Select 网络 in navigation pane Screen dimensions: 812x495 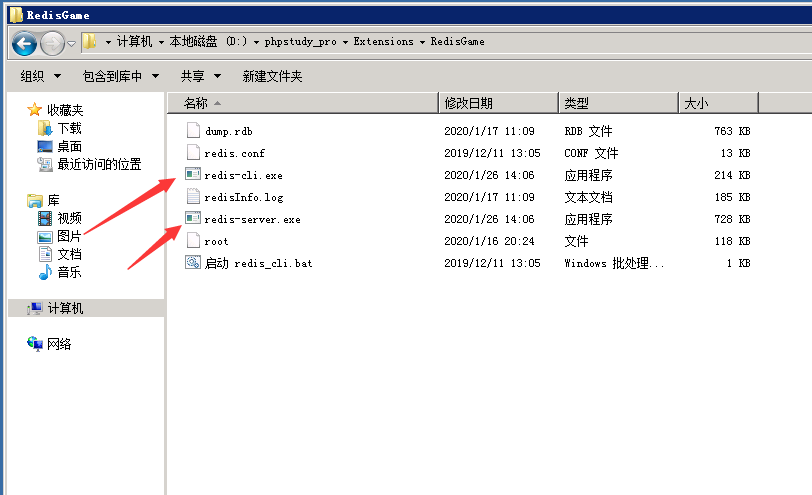point(59,344)
